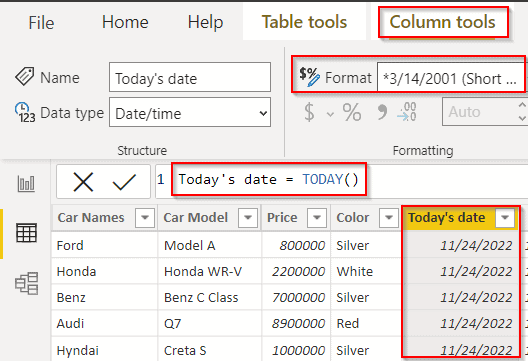
Task: Click the White color cell
Action: tap(366, 271)
